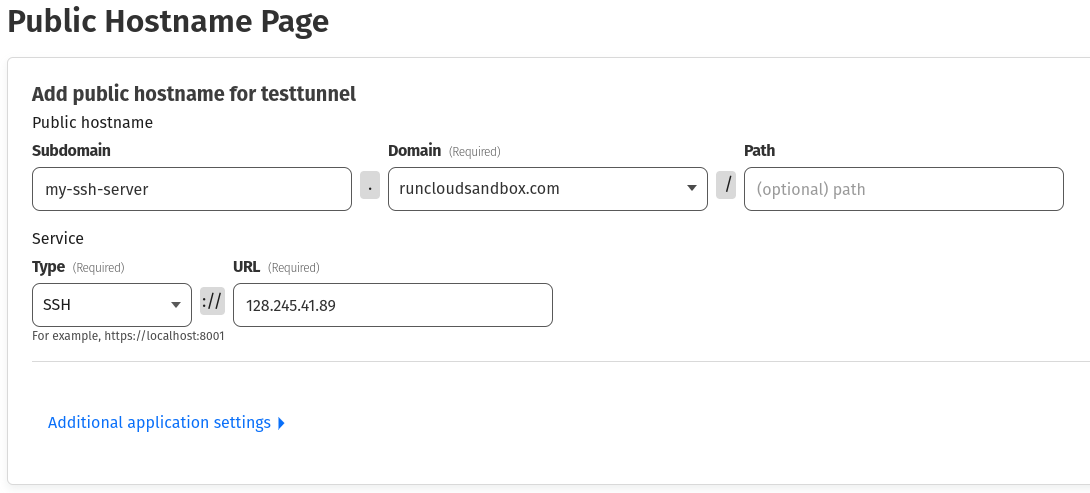
Task: Click the arrow on the SSH Type selector
Action: 176,304
